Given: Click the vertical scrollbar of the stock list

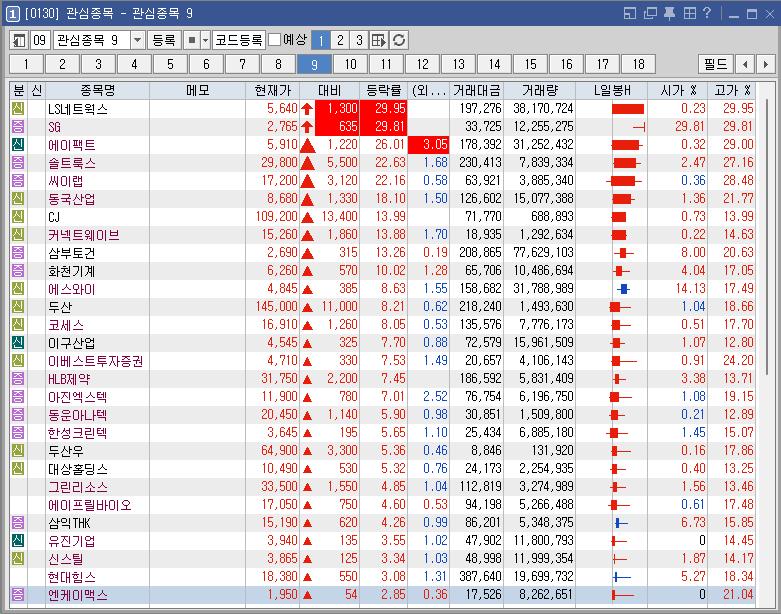Looking at the screenshot, I should tap(767, 237).
